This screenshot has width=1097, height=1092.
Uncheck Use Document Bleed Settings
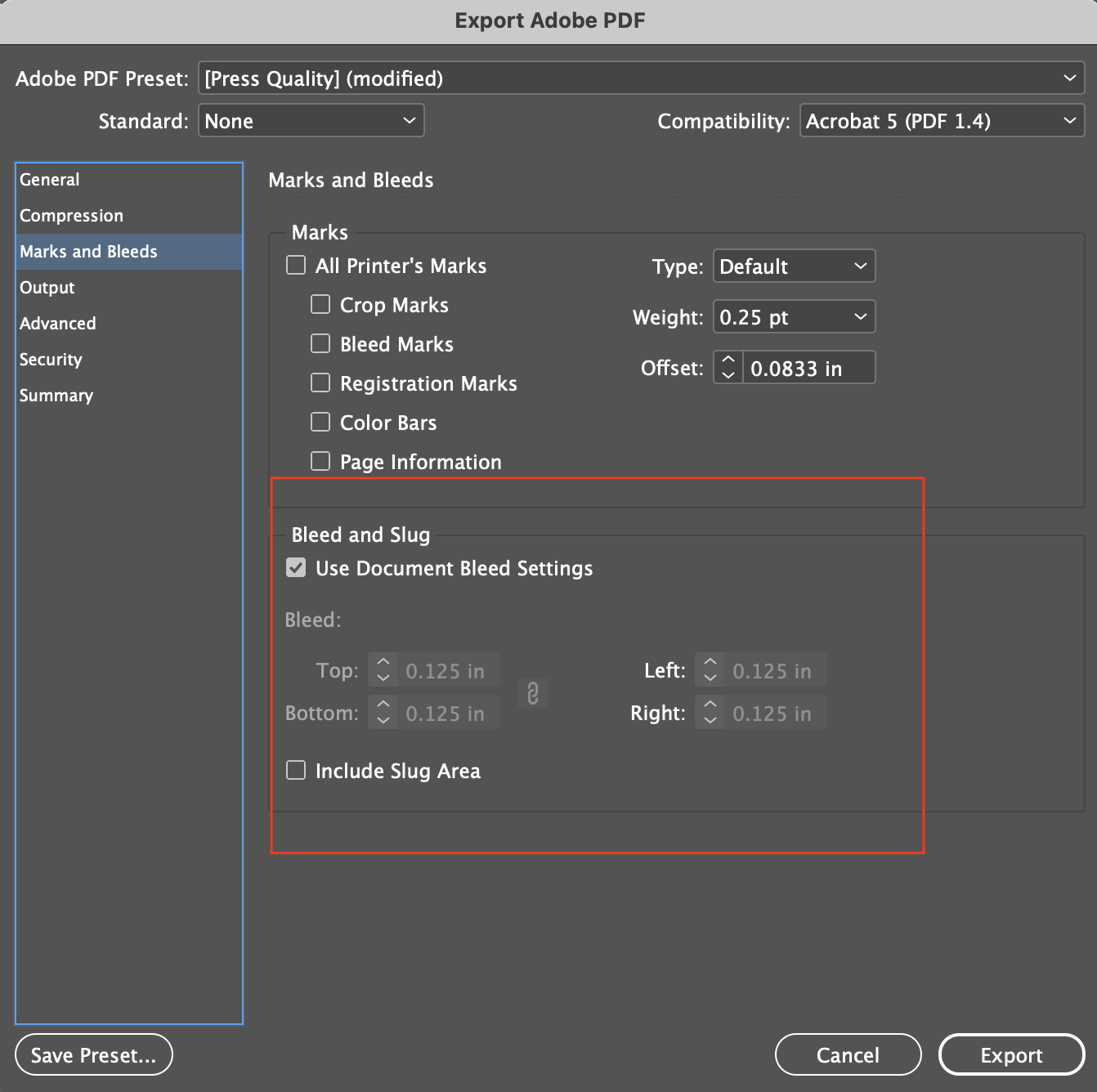[x=296, y=567]
